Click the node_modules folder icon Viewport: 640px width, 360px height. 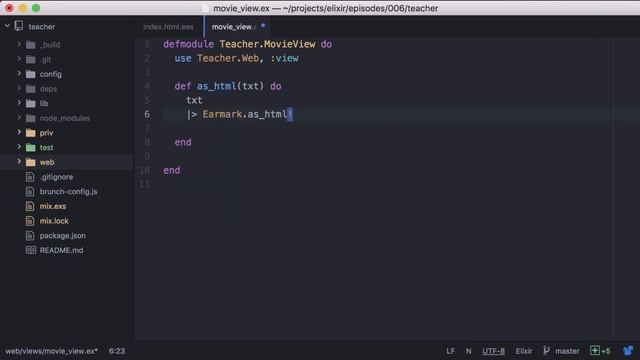pyautogui.click(x=31, y=118)
